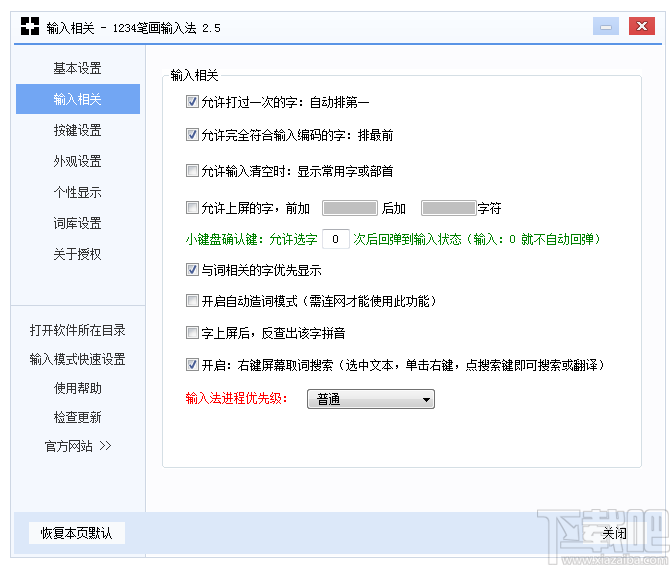Uncheck 与词相关的字优先显示

click(x=192, y=270)
